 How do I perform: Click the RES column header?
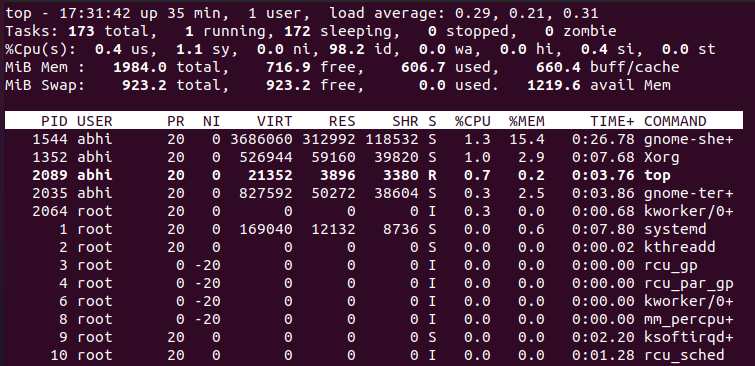342,121
